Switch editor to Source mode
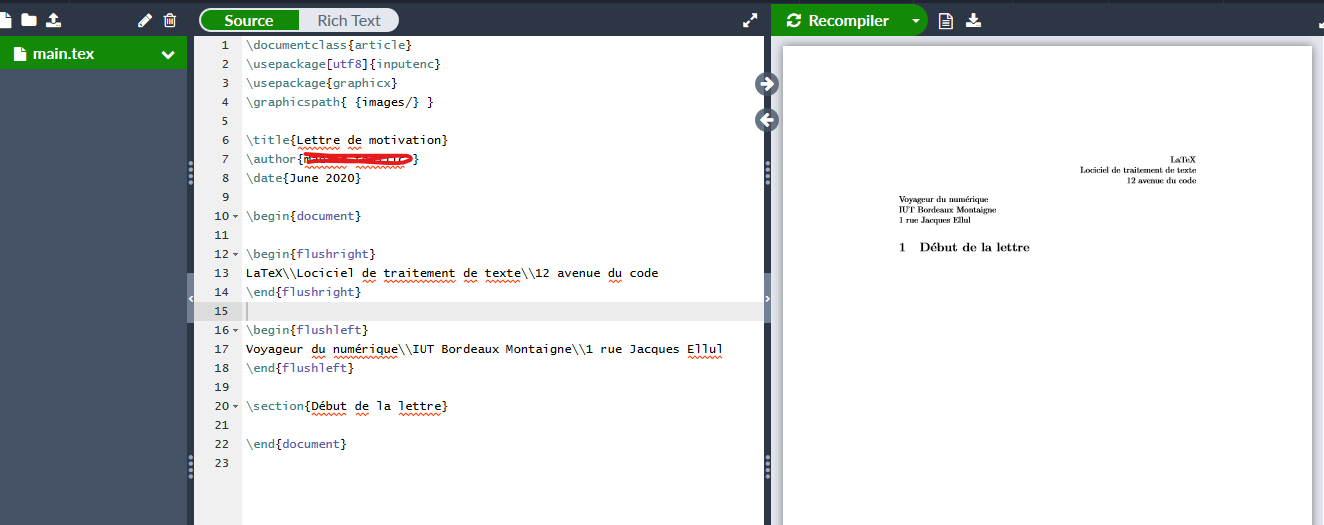The height and width of the screenshot is (525, 1324). pyautogui.click(x=249, y=20)
